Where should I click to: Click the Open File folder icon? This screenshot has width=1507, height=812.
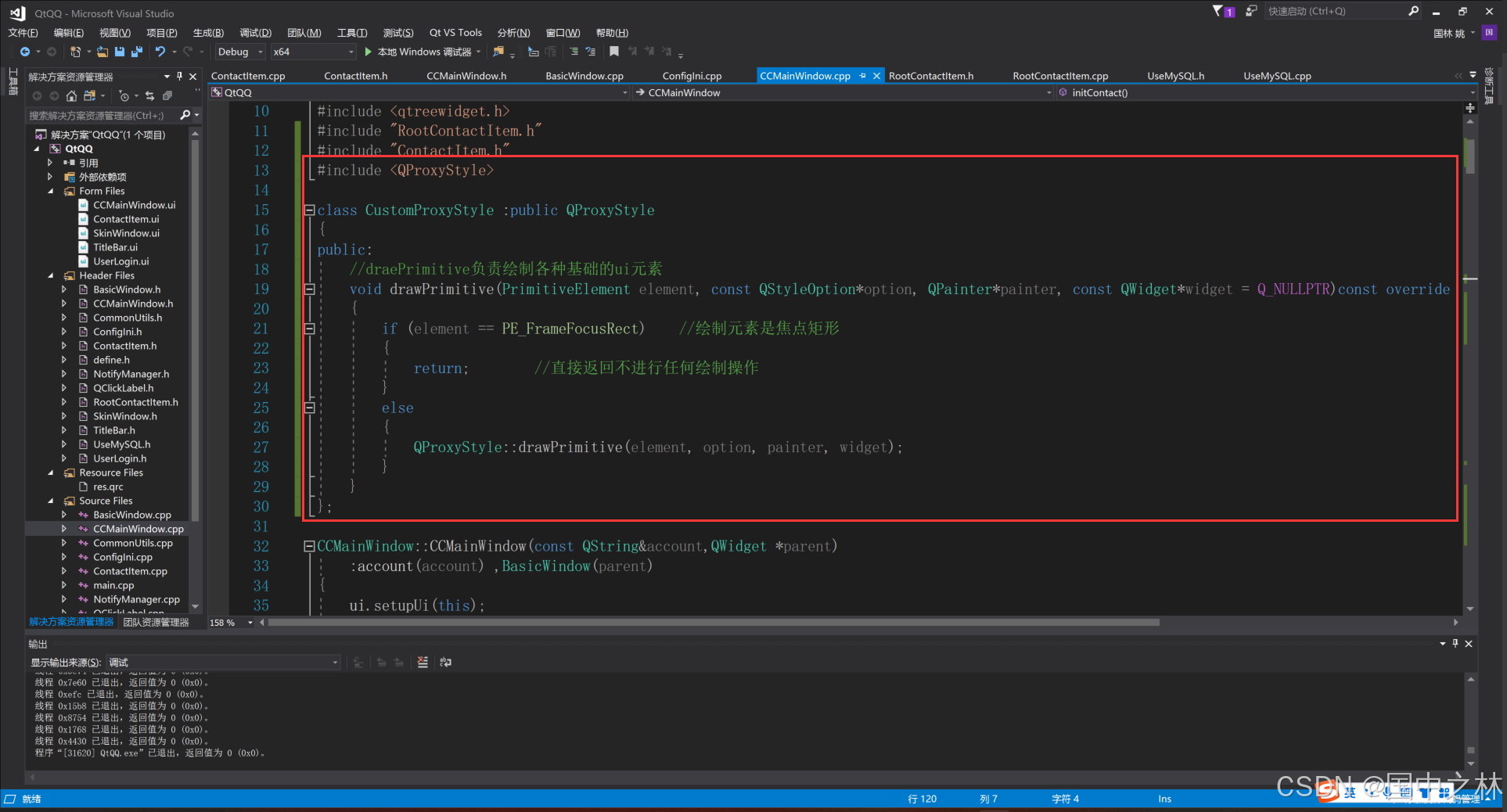pyautogui.click(x=103, y=52)
